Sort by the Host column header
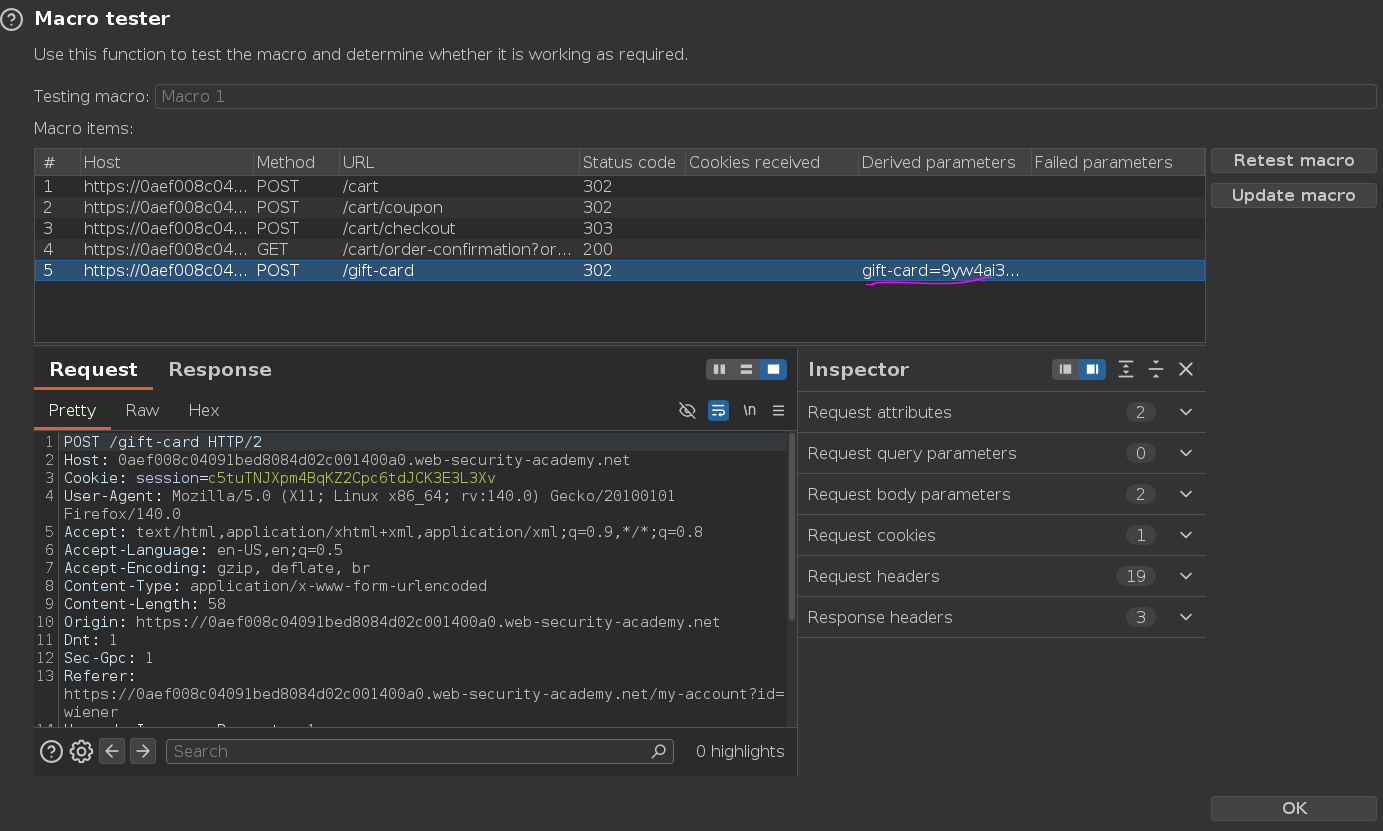 click(166, 162)
